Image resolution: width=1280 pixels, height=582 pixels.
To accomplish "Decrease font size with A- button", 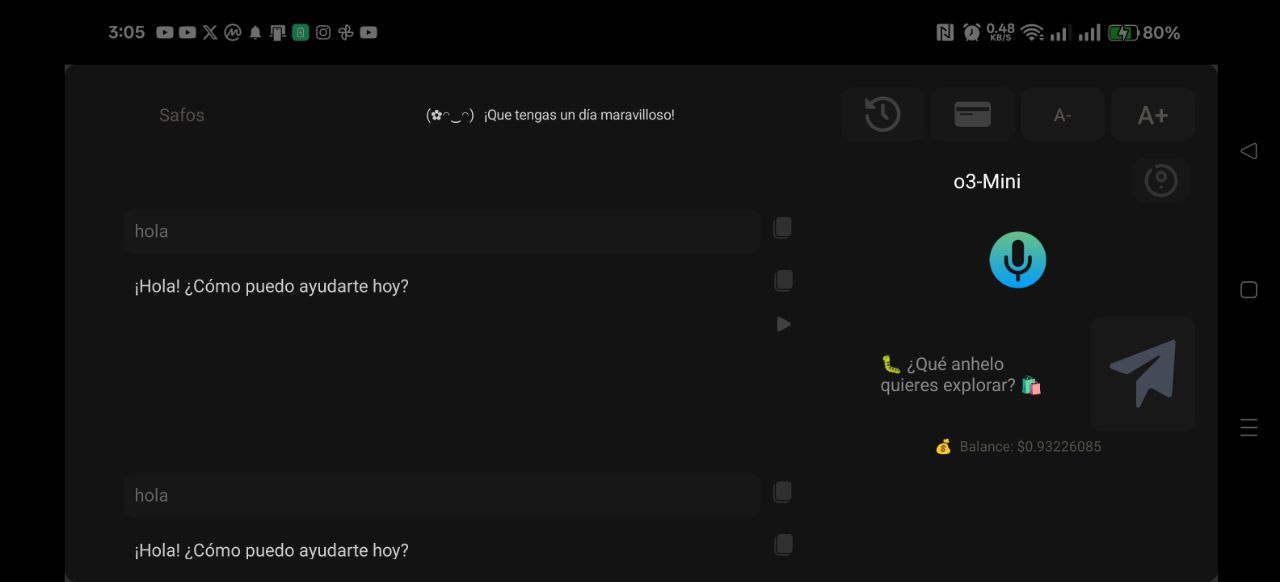I will coord(1062,114).
